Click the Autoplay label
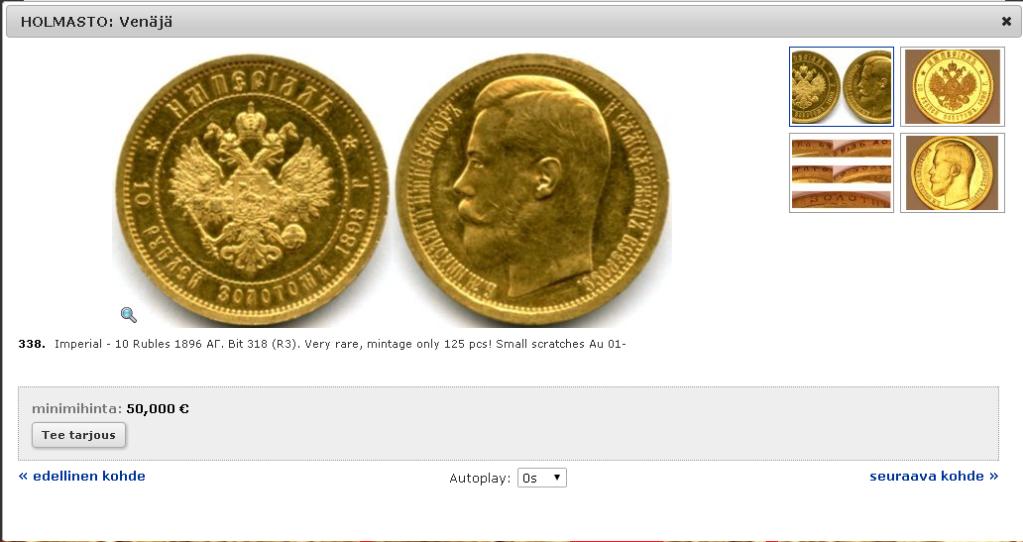Viewport: 1023px width, 542px height. [480, 479]
